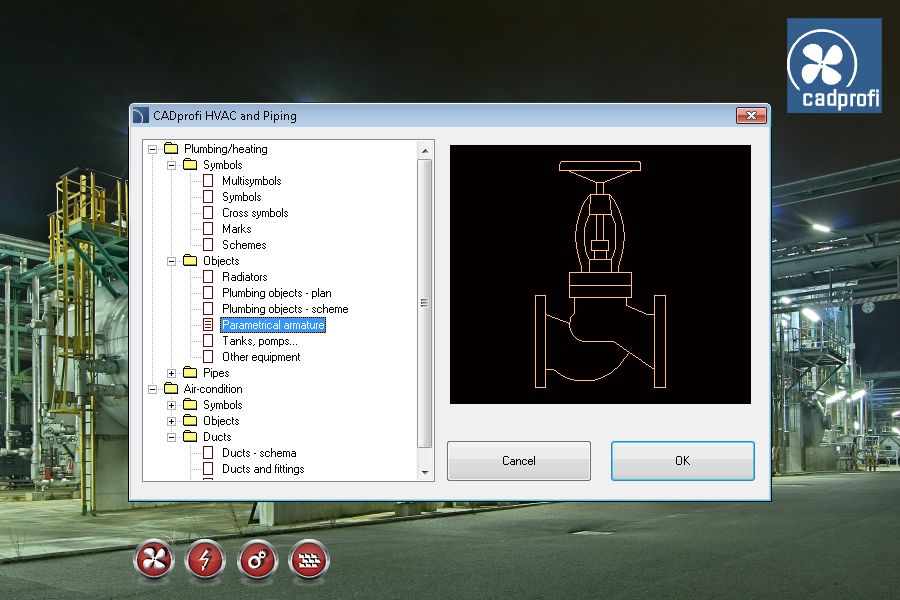Open the Mechanical gears module button
900x600 pixels.
[257, 559]
